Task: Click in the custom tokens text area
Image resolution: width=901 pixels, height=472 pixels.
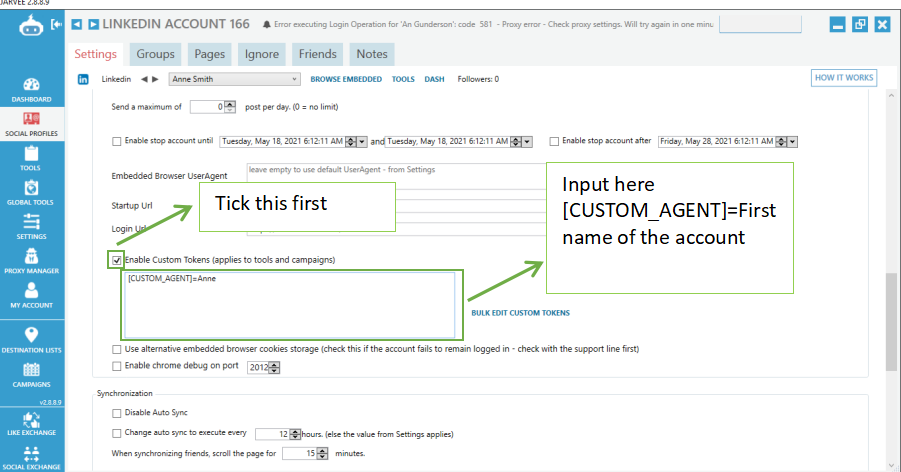Action: [290, 305]
